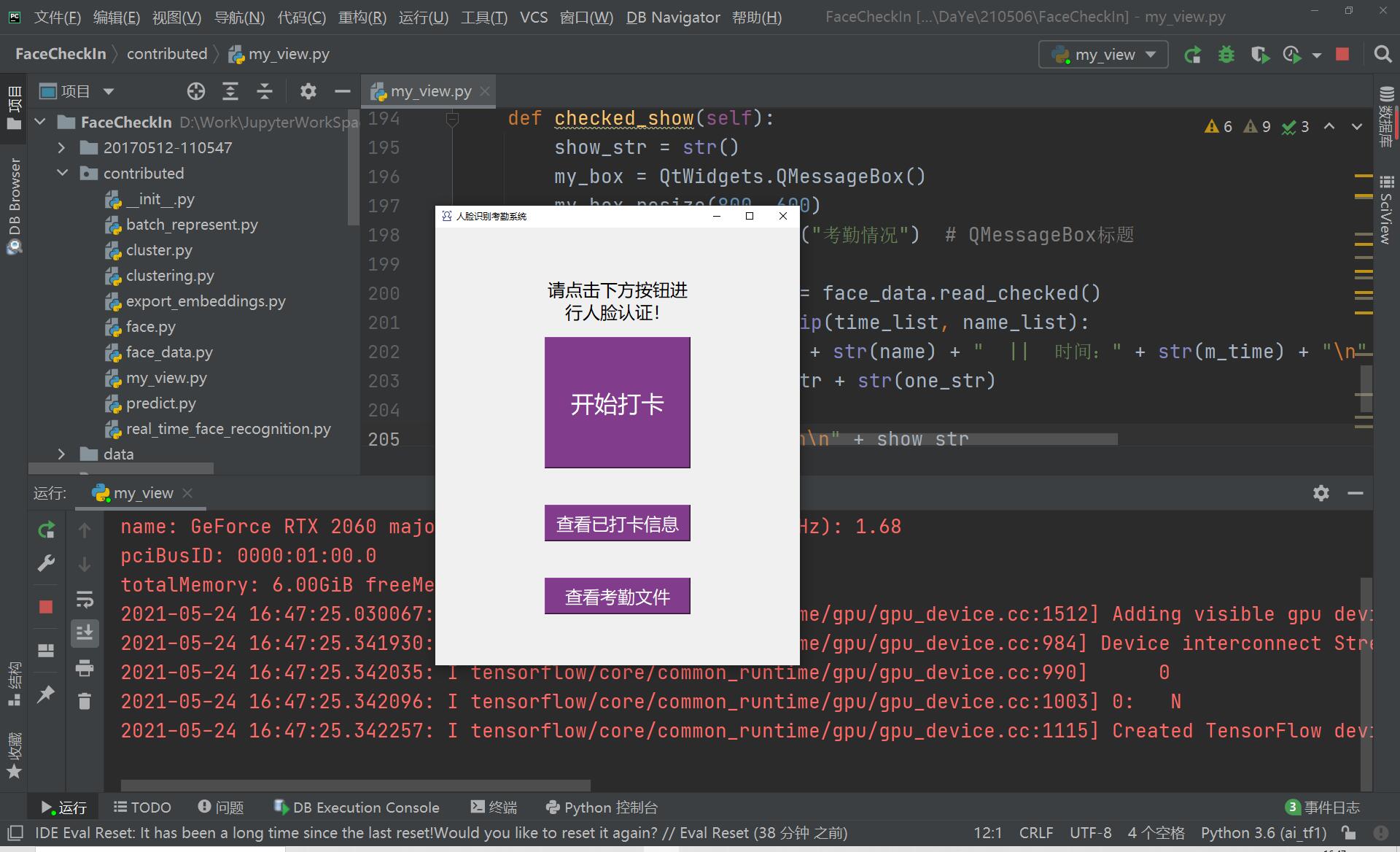Click horizontal scrollbar in run console
Screen dimensions: 1400x852
tap(355, 786)
